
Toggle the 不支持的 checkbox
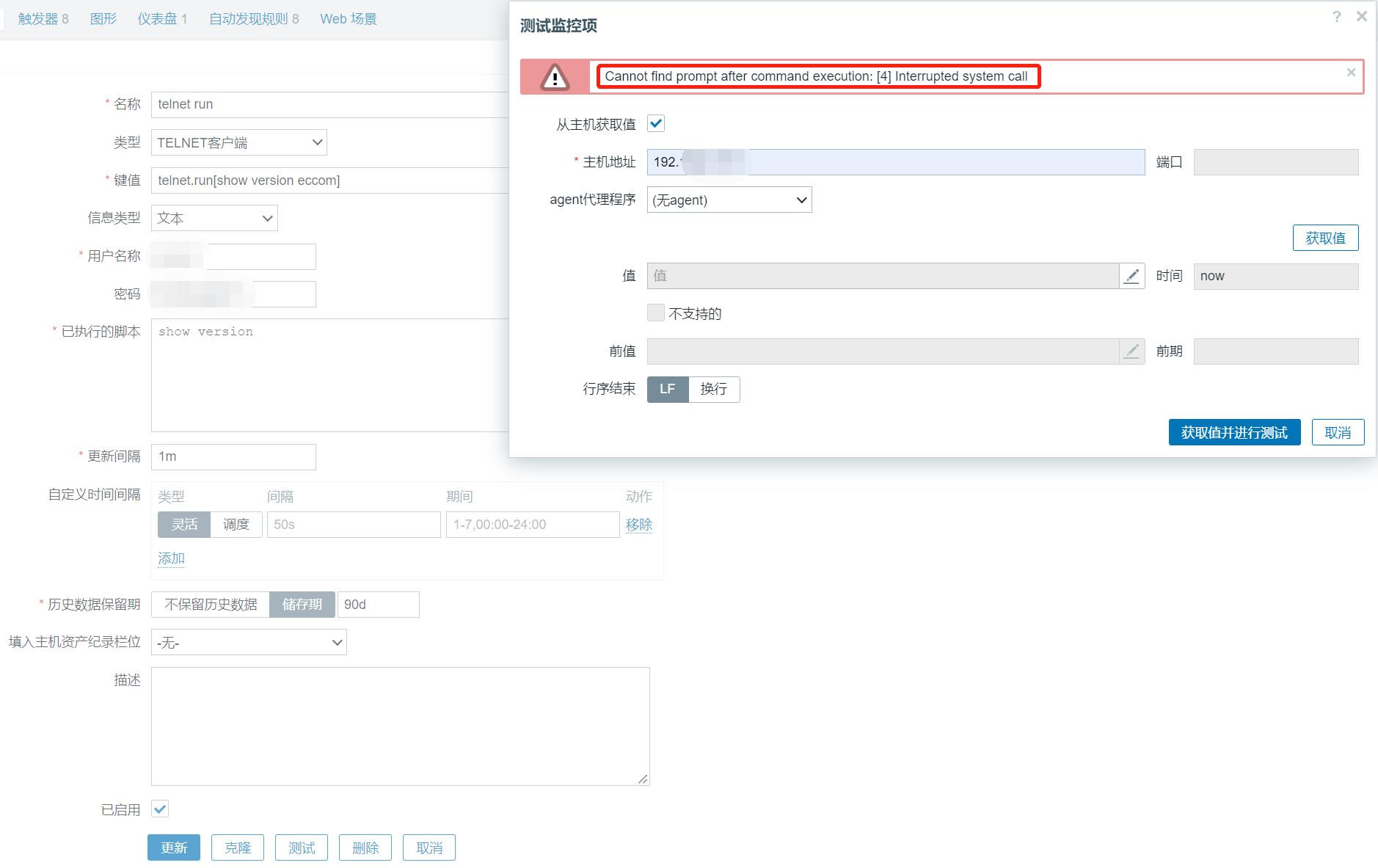coord(656,313)
